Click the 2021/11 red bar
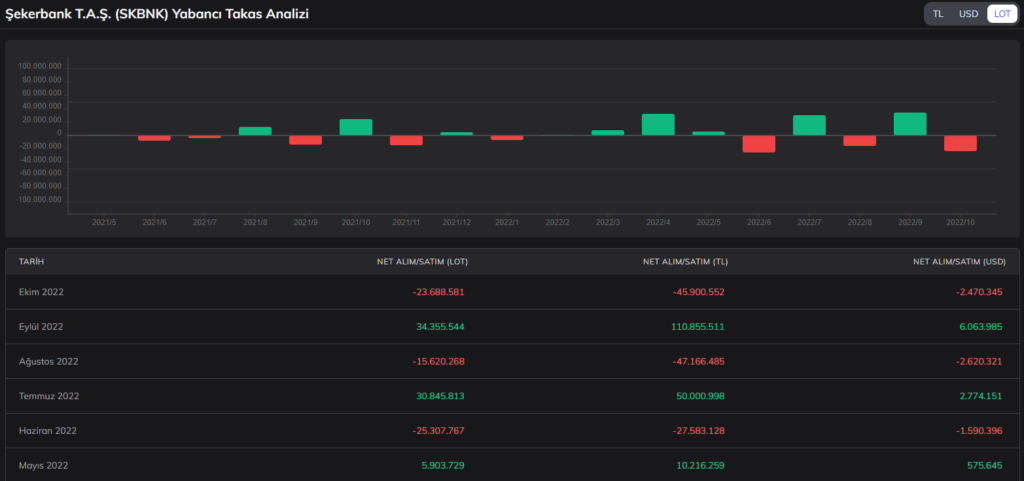Screen dimensions: 1024x481 click(406, 140)
